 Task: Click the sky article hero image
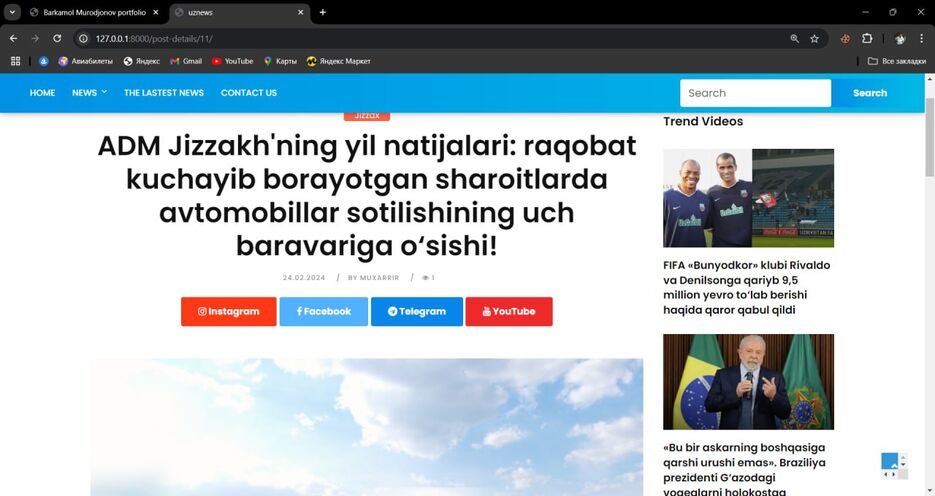tap(367, 427)
